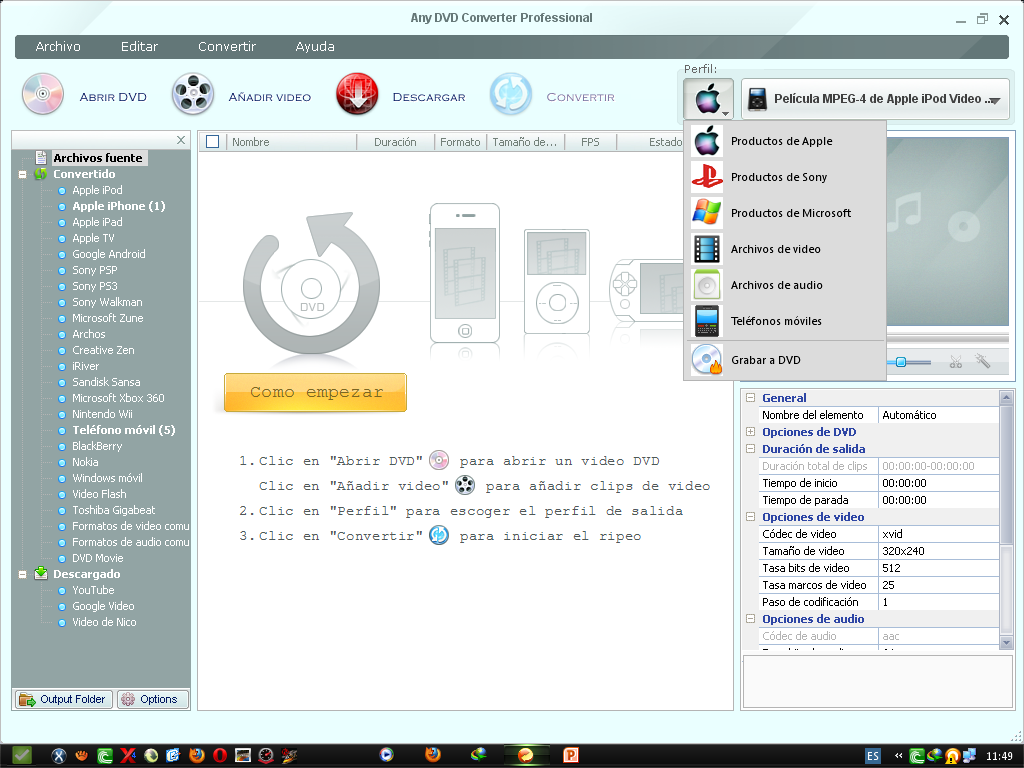
Task: Click the Códec de video value xvid
Action: click(938, 534)
